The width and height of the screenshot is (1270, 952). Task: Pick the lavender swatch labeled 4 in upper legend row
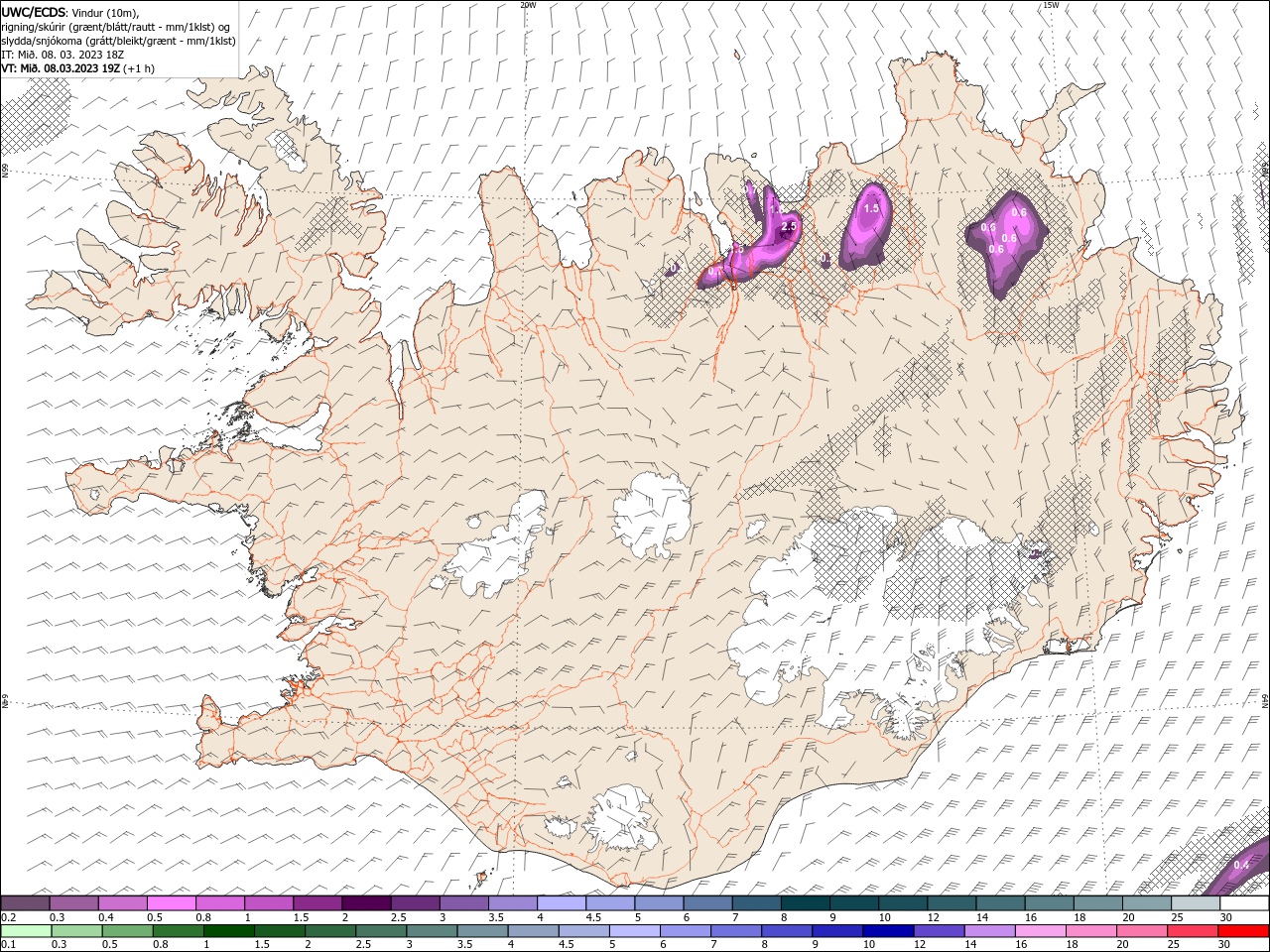click(x=561, y=903)
